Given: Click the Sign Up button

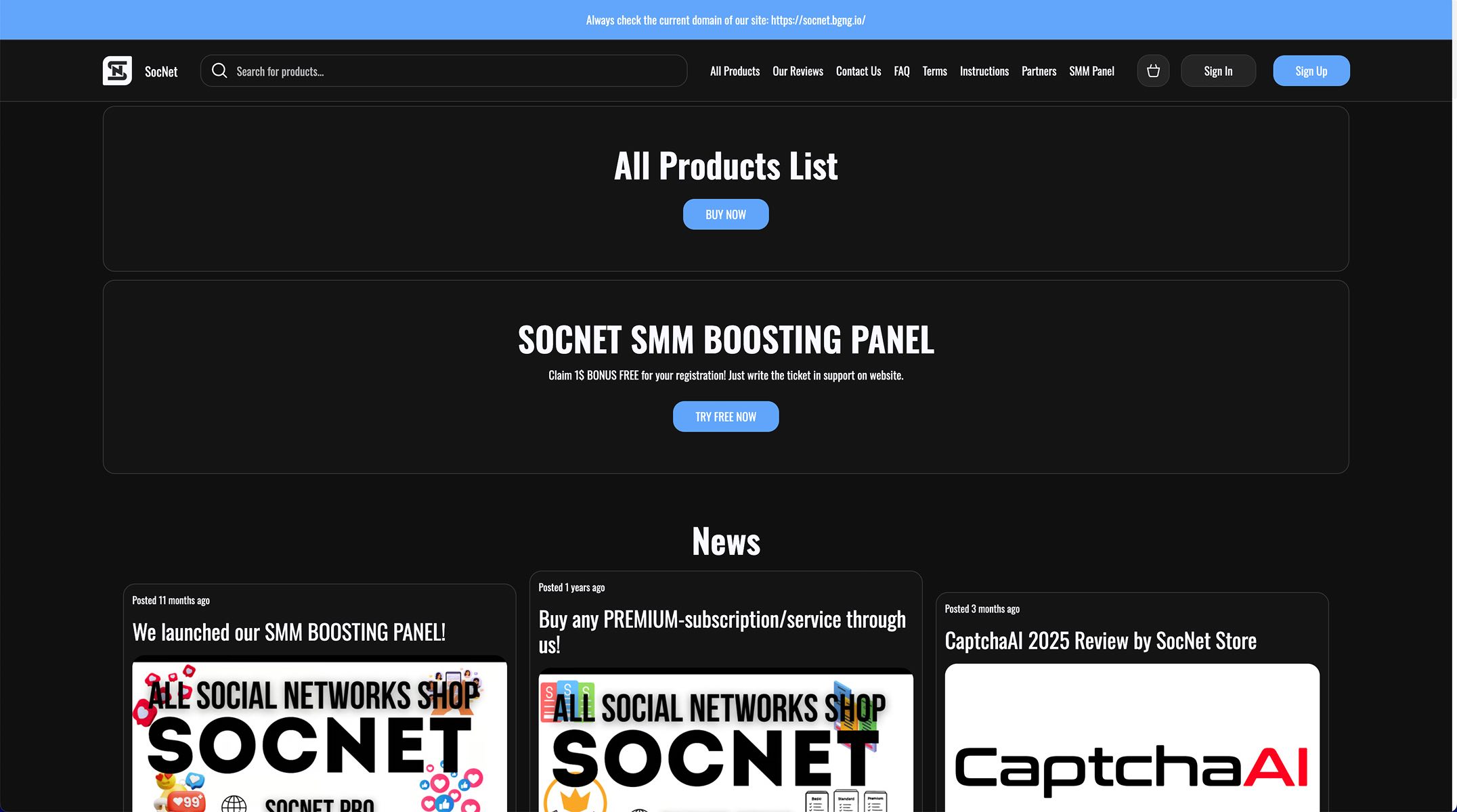Looking at the screenshot, I should (1311, 70).
